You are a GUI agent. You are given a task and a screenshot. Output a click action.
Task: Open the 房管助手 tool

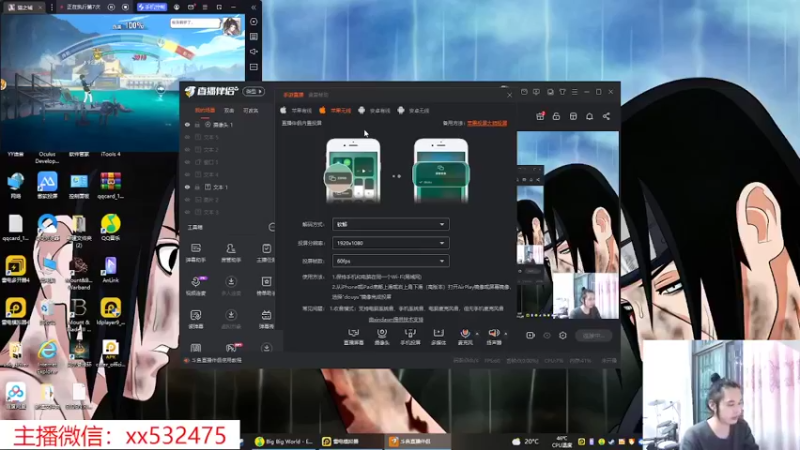pos(231,253)
